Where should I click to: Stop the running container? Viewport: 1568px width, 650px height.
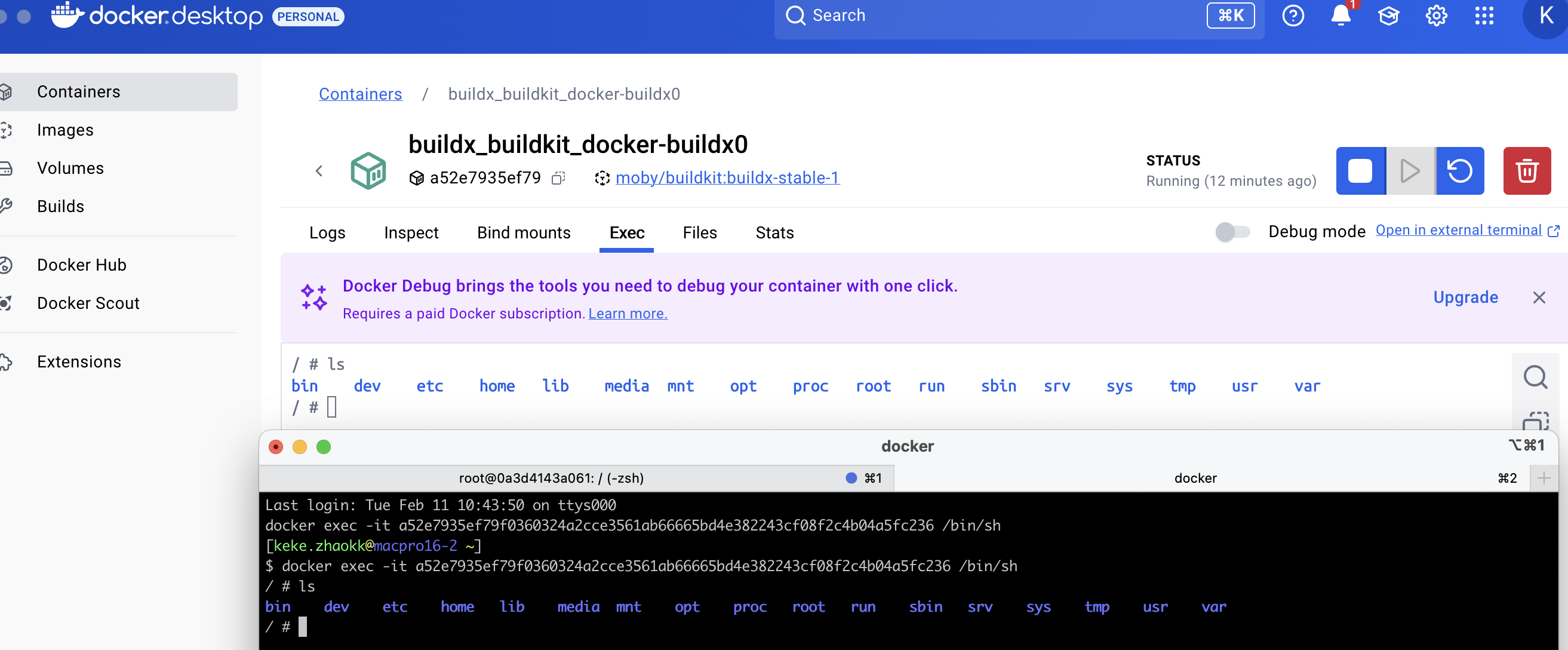coord(1360,171)
